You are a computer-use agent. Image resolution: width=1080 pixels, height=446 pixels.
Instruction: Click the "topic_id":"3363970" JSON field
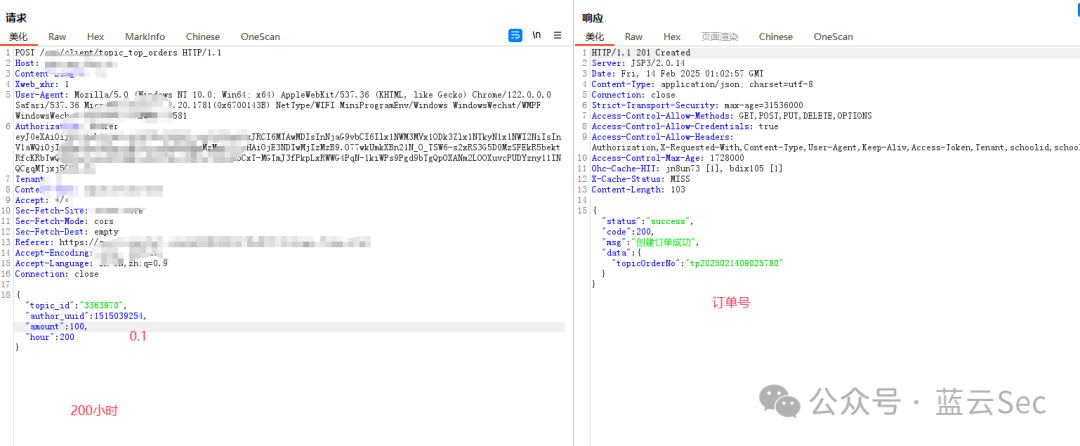click(x=76, y=306)
